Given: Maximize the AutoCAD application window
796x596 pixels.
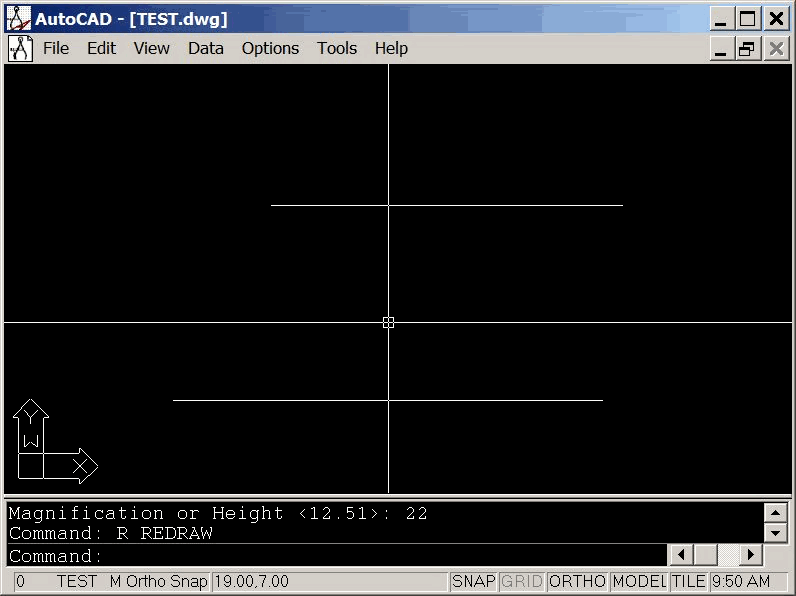Looking at the screenshot, I should pyautogui.click(x=747, y=19).
